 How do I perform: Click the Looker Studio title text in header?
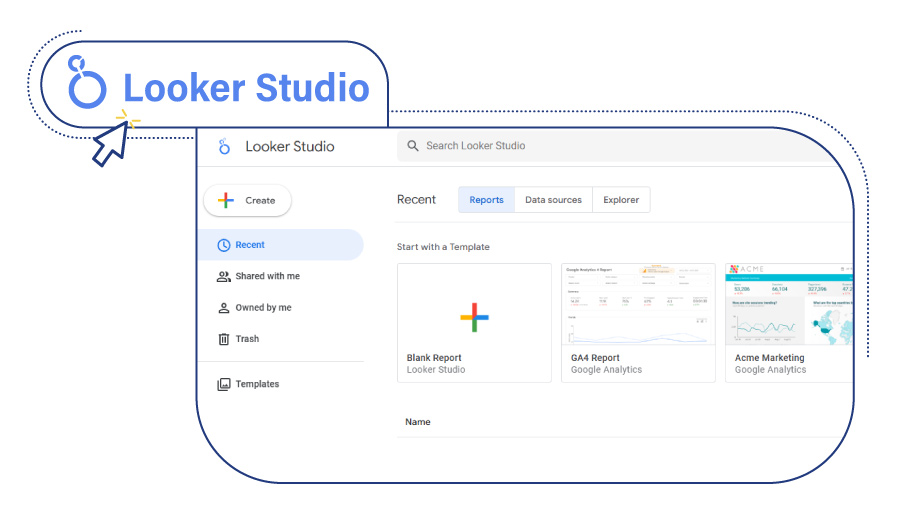pyautogui.click(x=290, y=147)
